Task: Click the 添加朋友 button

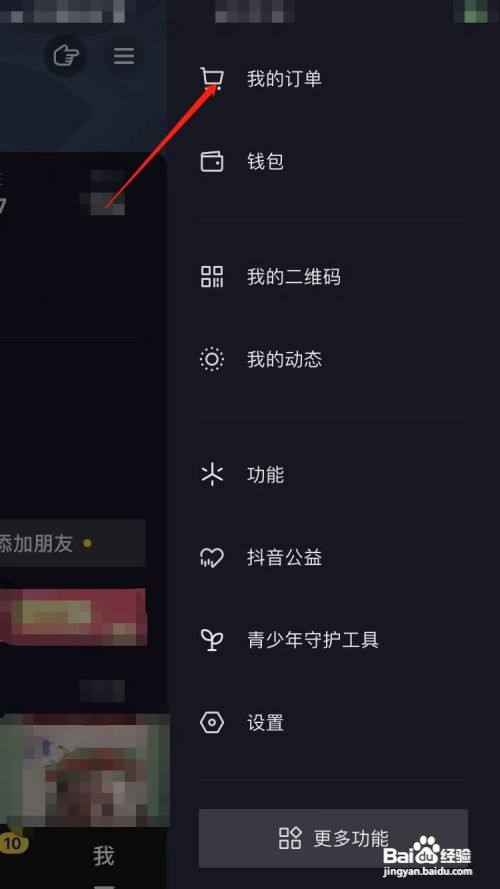Action: tap(73, 543)
